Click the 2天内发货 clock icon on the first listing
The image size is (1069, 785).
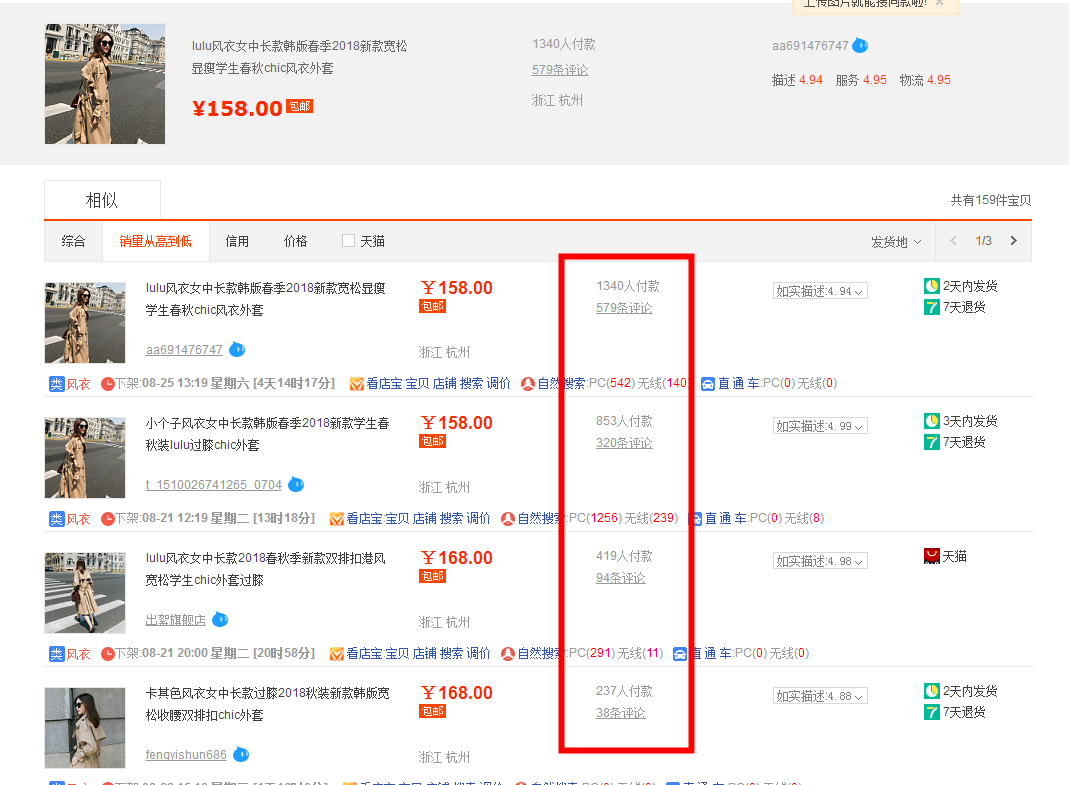(932, 286)
